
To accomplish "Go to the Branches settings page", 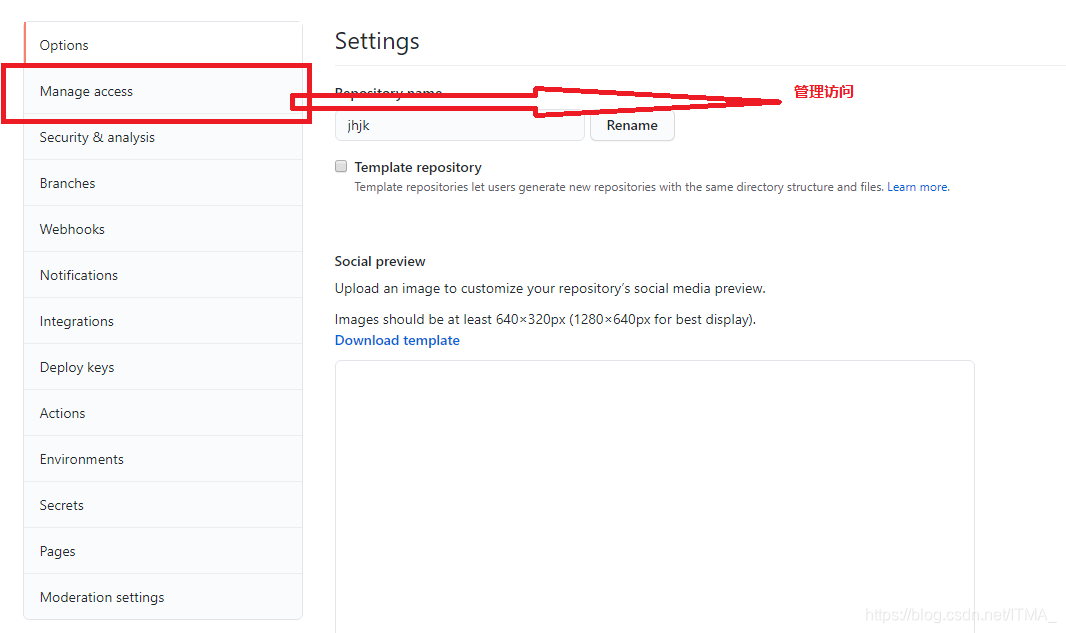I will click(x=163, y=183).
